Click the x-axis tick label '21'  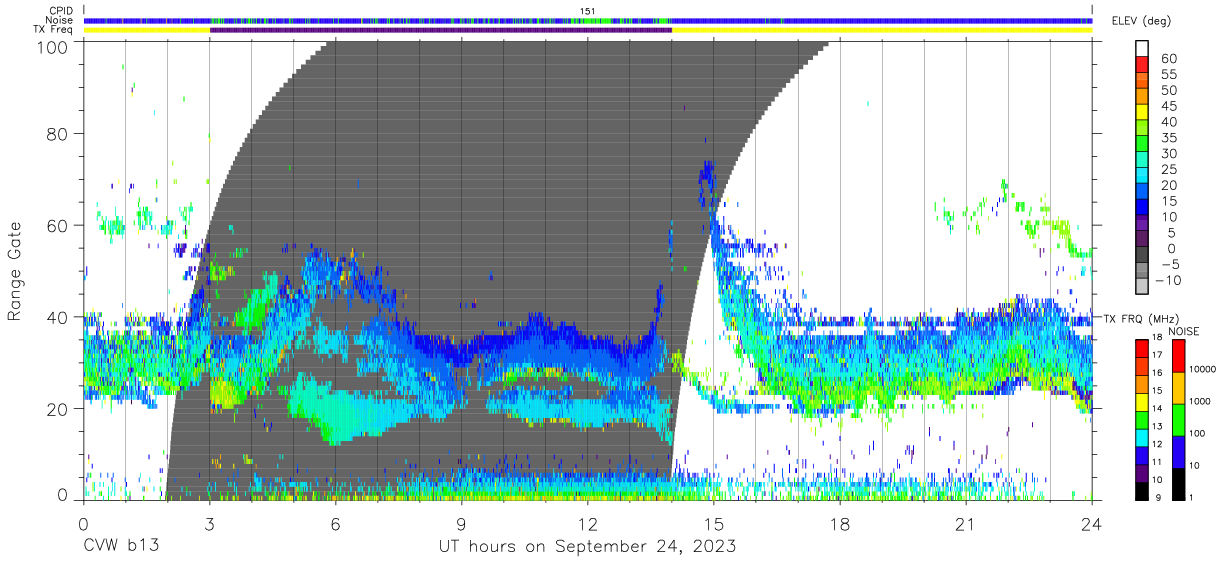[966, 524]
